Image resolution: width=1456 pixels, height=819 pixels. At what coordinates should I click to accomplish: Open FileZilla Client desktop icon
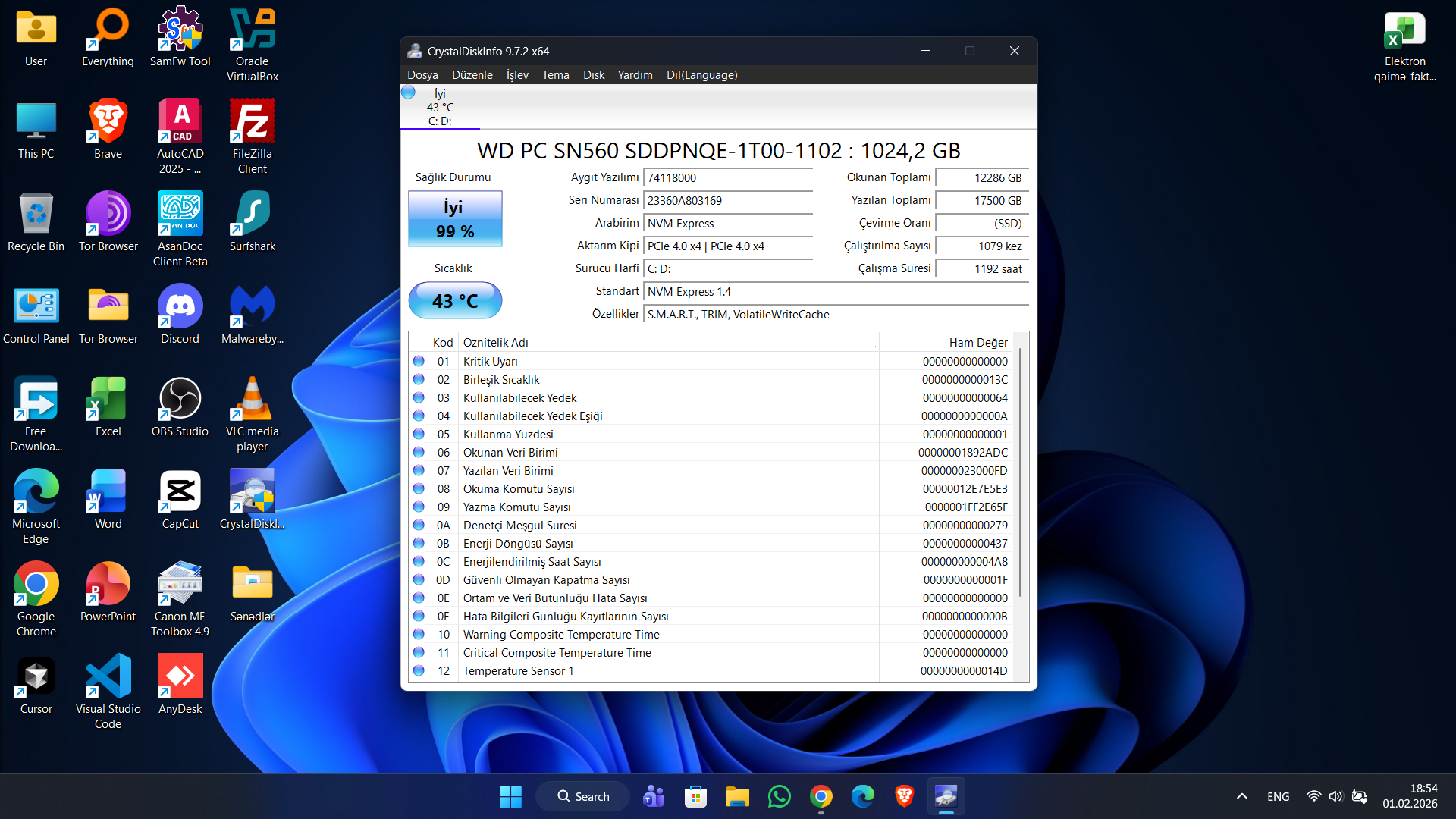(x=252, y=138)
